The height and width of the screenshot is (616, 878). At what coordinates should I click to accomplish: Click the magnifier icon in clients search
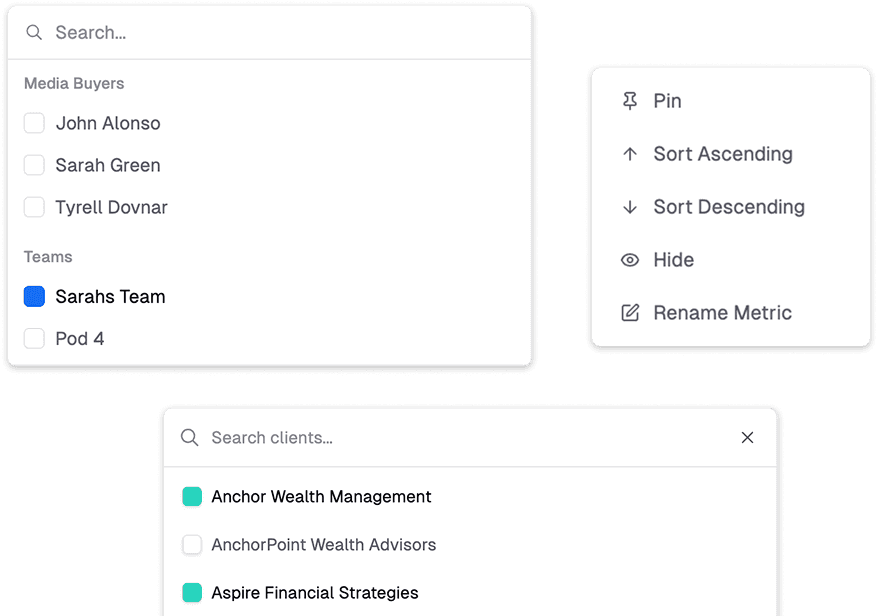pos(189,438)
